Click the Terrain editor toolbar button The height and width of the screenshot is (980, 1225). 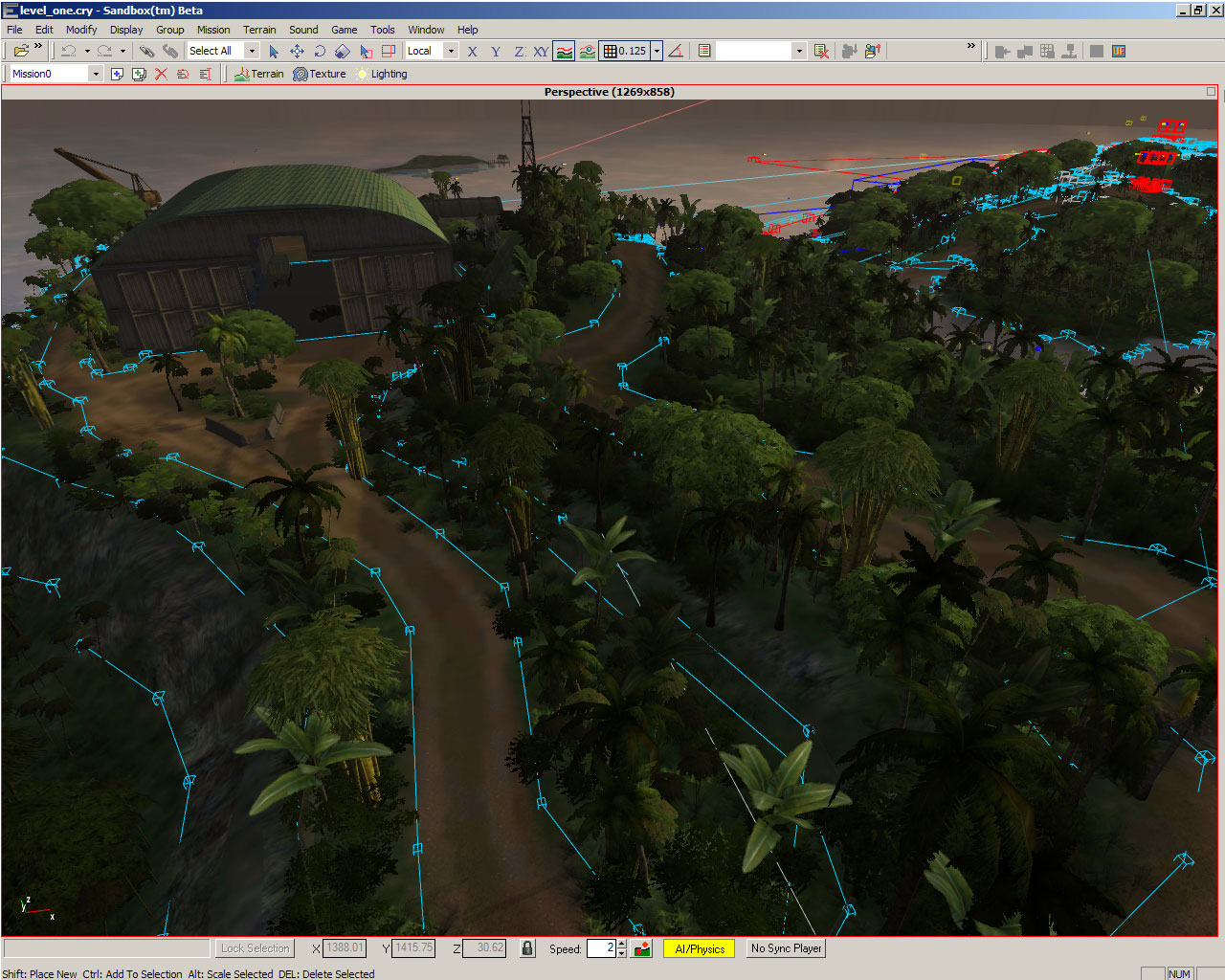pos(258,74)
